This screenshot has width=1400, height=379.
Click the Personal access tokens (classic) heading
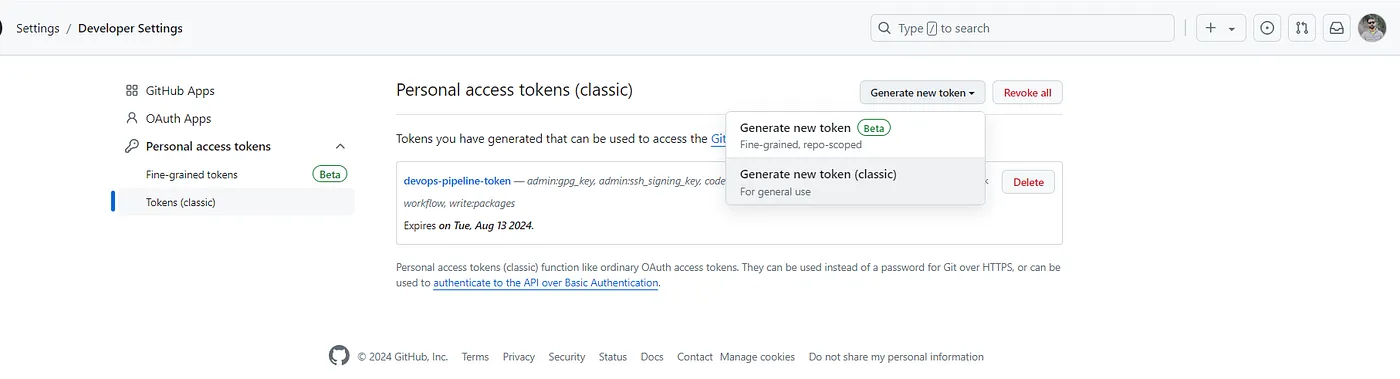(x=514, y=90)
